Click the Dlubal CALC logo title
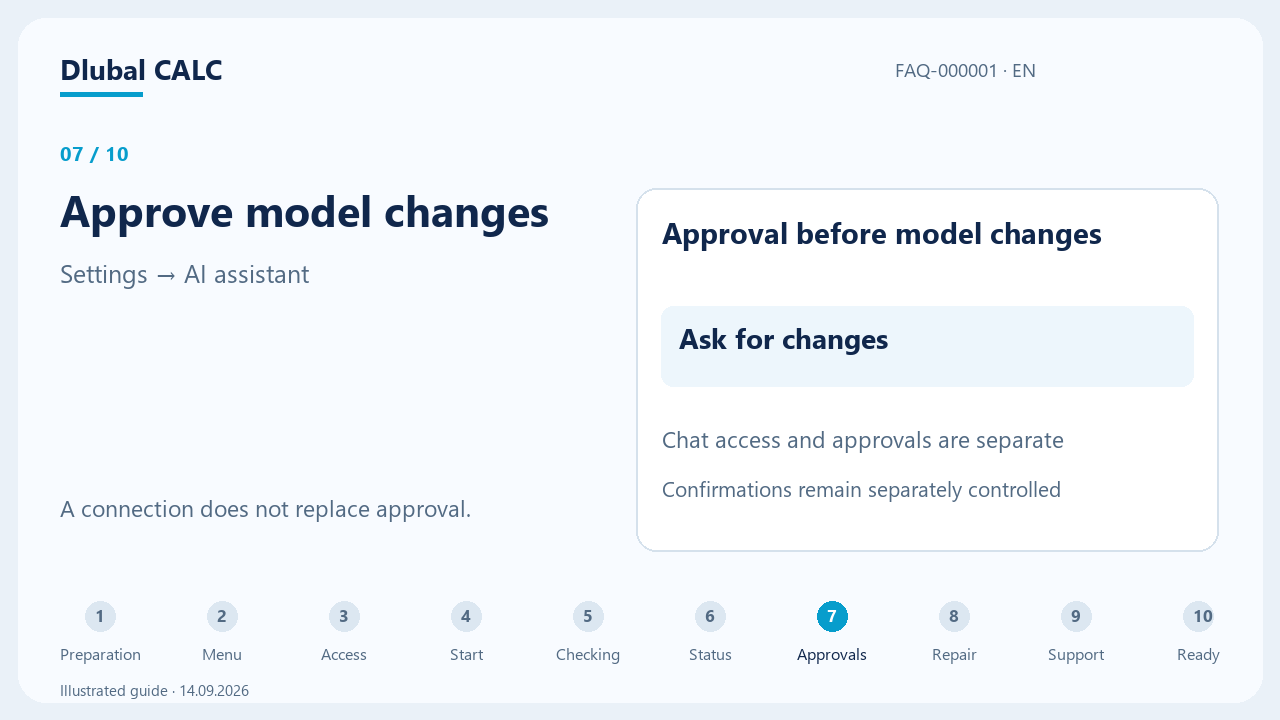The image size is (1280, 720). coord(141,71)
